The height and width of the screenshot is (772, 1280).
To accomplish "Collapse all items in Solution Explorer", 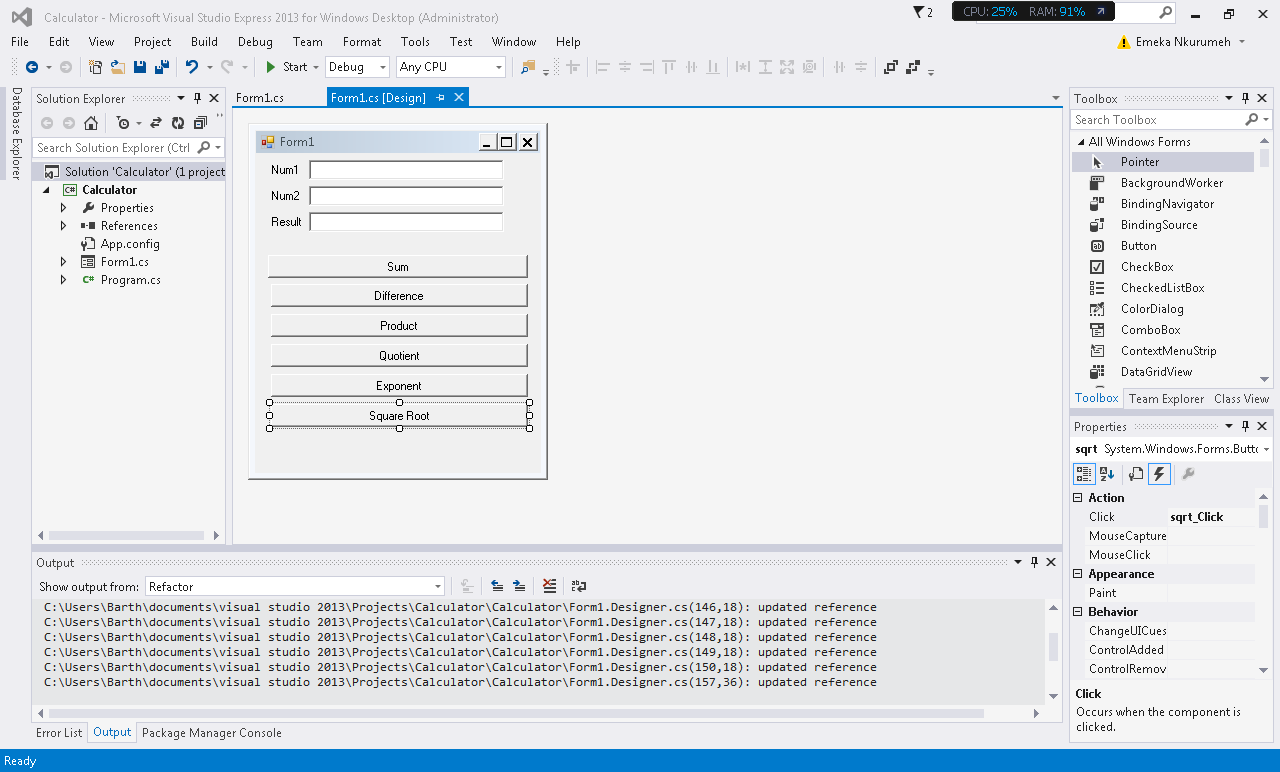I will click(x=200, y=123).
